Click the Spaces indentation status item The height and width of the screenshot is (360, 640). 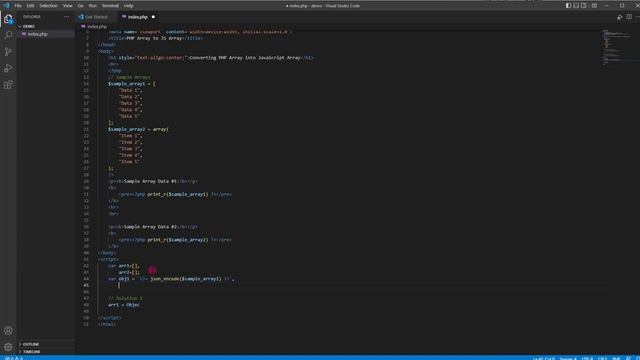click(568, 358)
